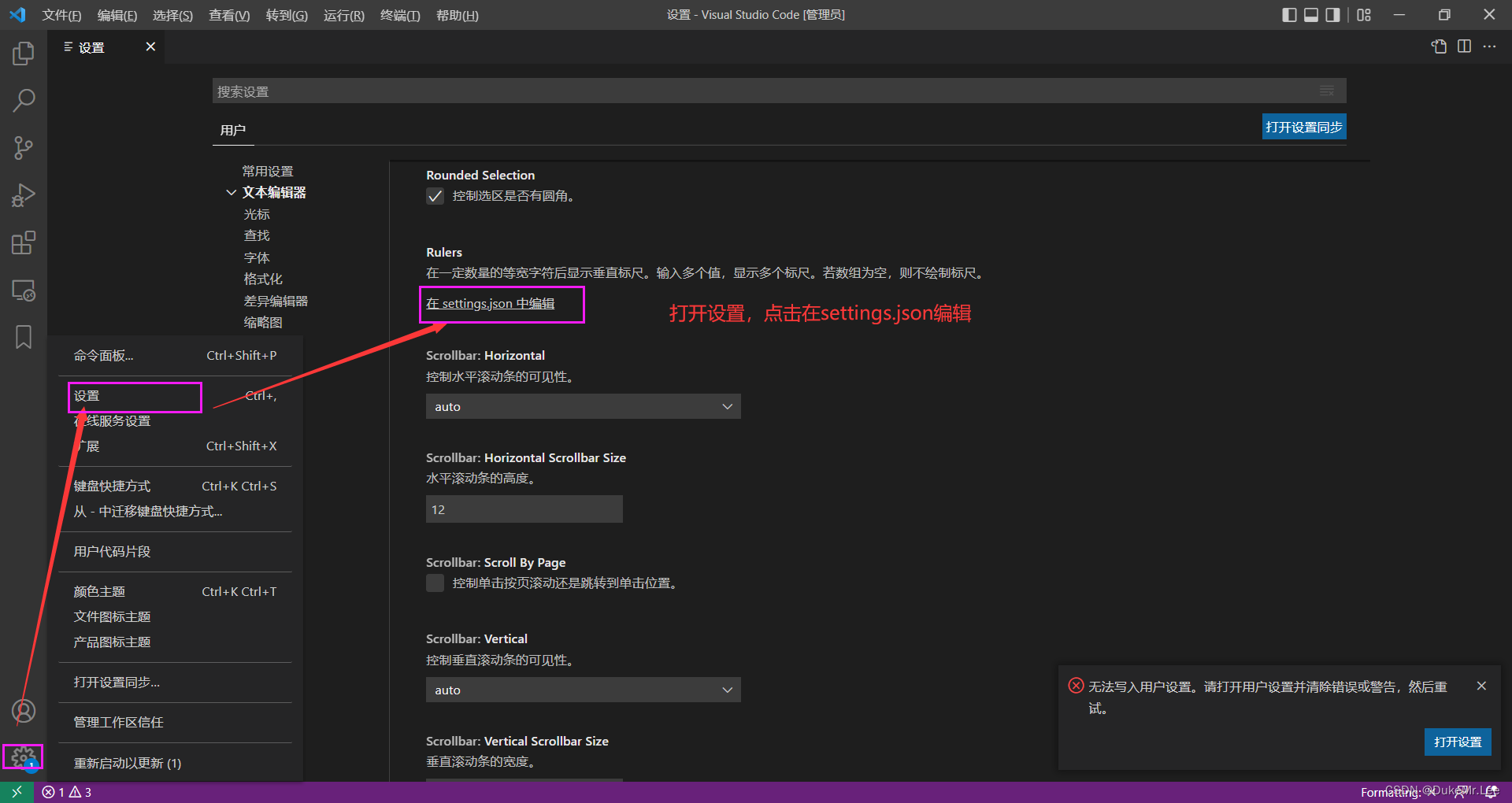1512x803 pixels.
Task: Open the 转到 menu
Action: click(287, 15)
